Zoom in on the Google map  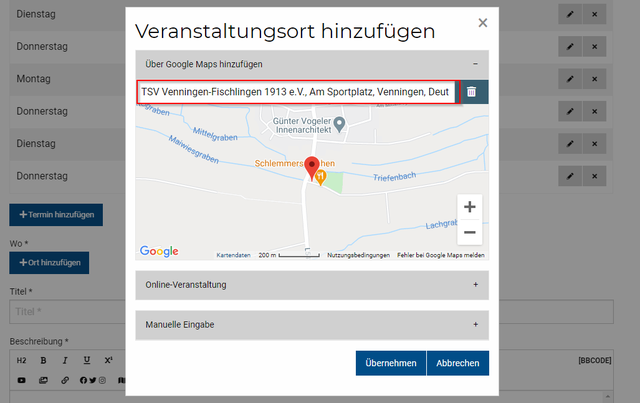tap(470, 207)
